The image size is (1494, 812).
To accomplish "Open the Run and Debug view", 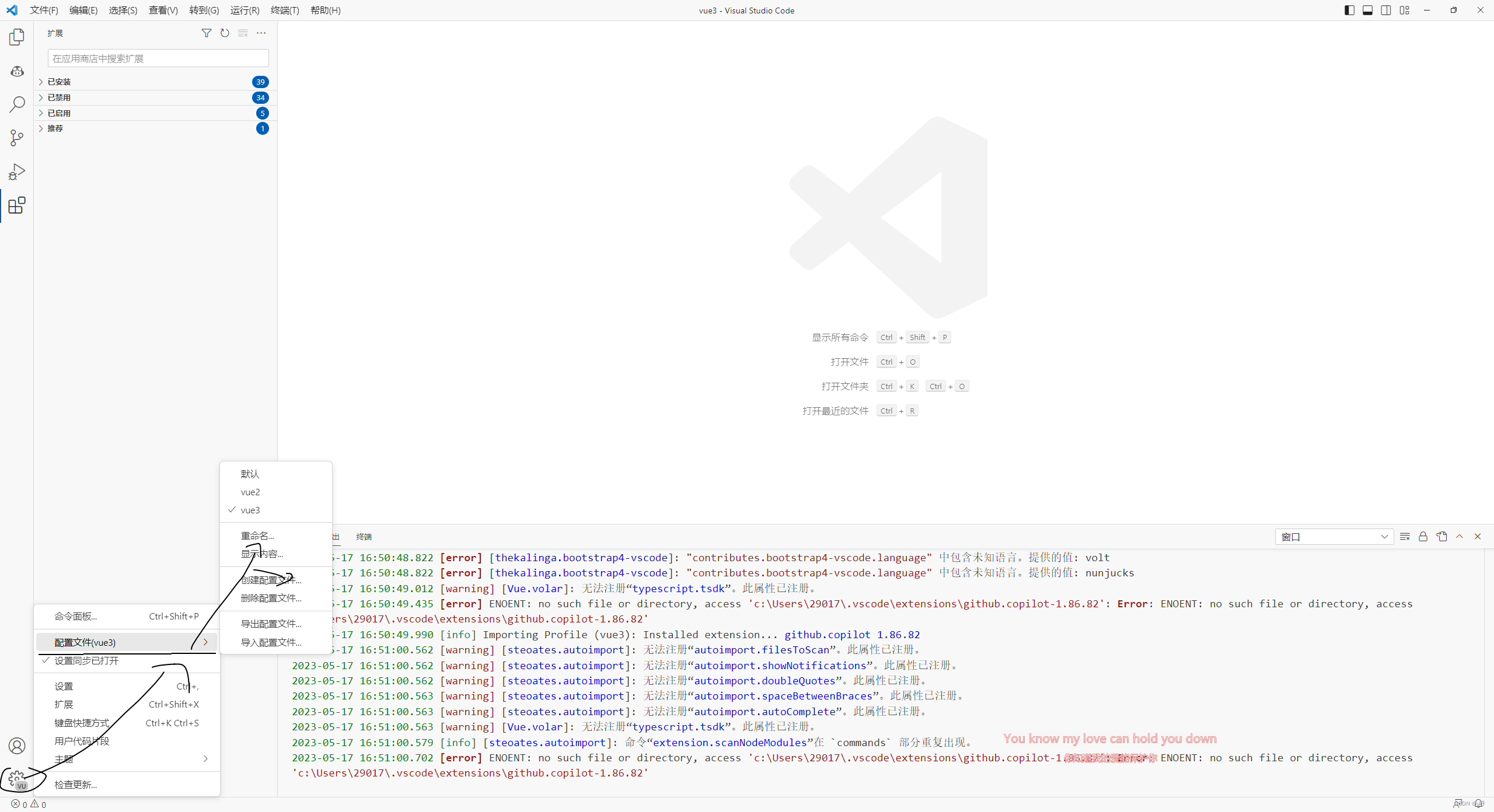I will (17, 172).
